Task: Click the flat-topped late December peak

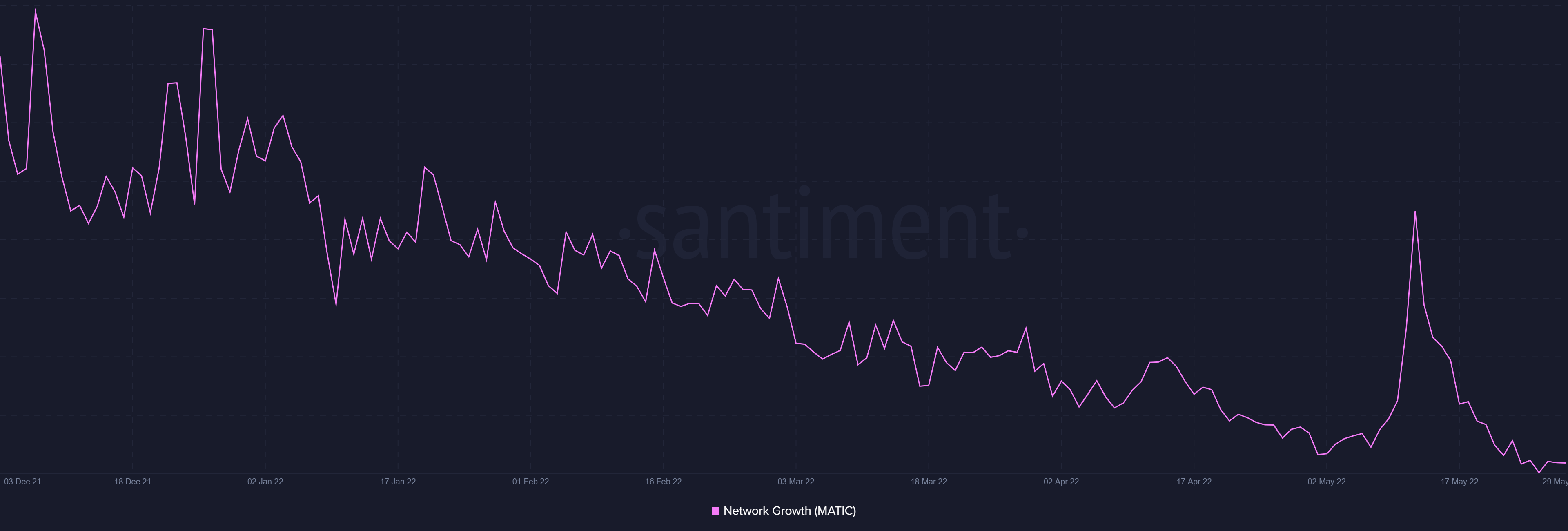Action: pyautogui.click(x=207, y=29)
